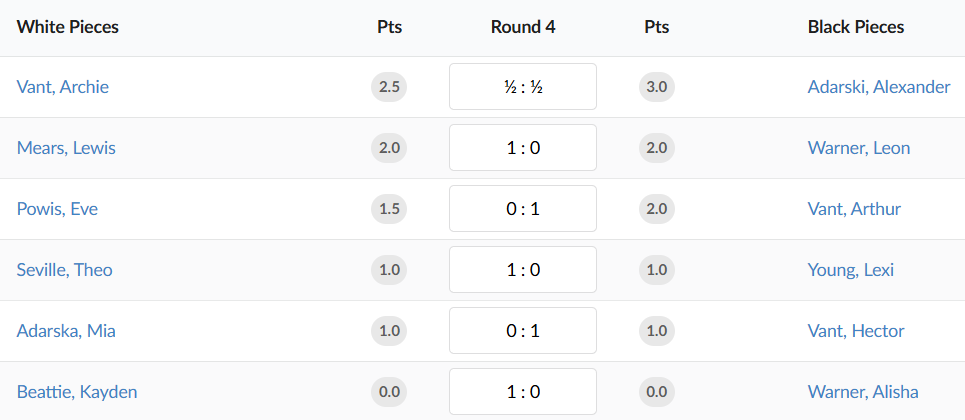965x420 pixels.
Task: Open Adarski, Alexander player profile
Action: (879, 87)
